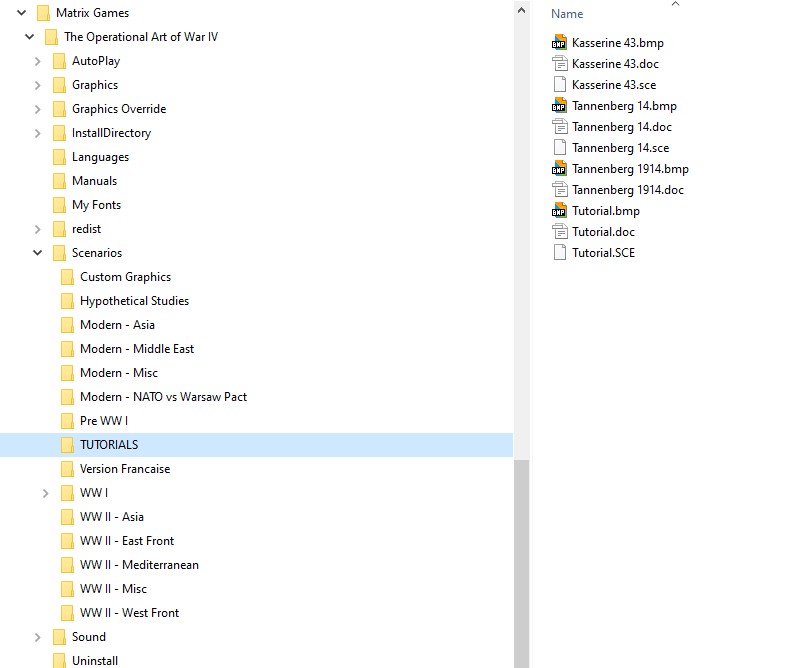This screenshot has width=786, height=668.
Task: Sort files by the Name column header
Action: 567,14
